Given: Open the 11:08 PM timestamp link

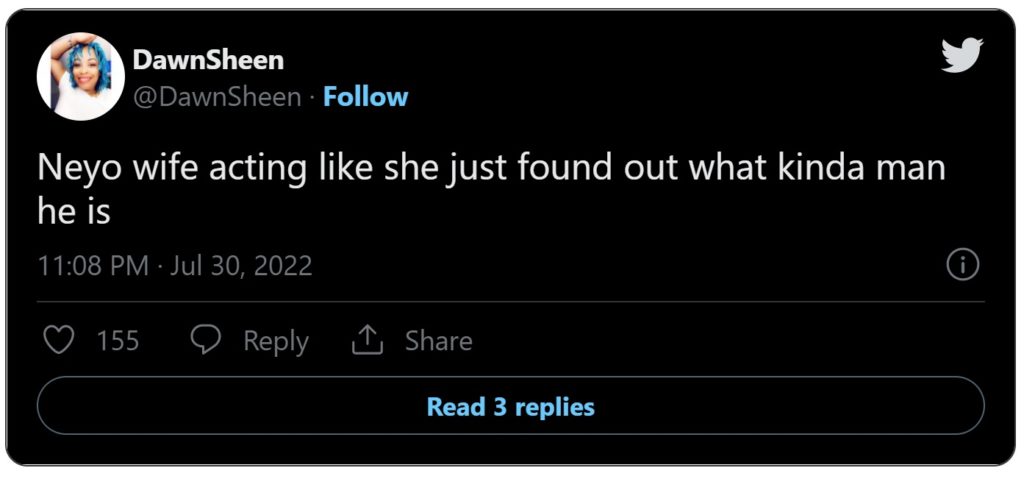Looking at the screenshot, I should [x=93, y=266].
